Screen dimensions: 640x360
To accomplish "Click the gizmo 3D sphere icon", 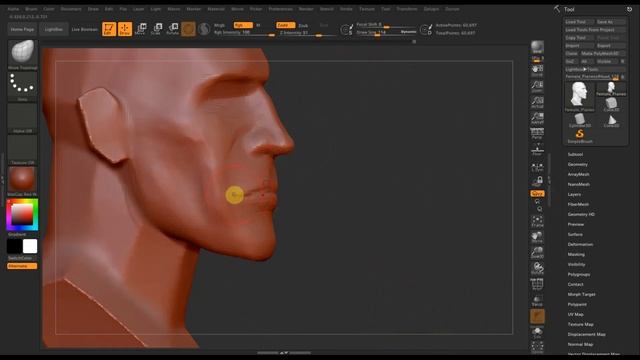I will [x=188, y=29].
